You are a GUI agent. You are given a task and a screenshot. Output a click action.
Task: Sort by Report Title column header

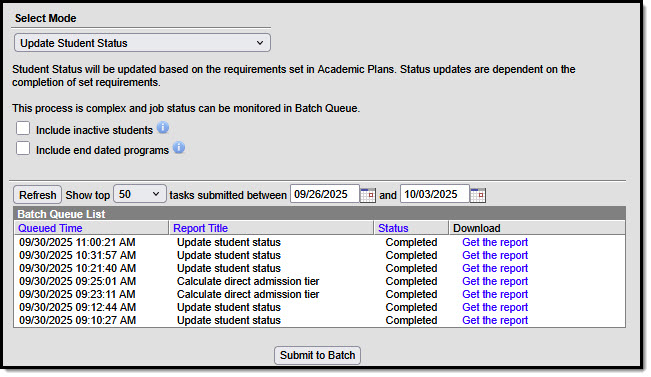click(201, 228)
